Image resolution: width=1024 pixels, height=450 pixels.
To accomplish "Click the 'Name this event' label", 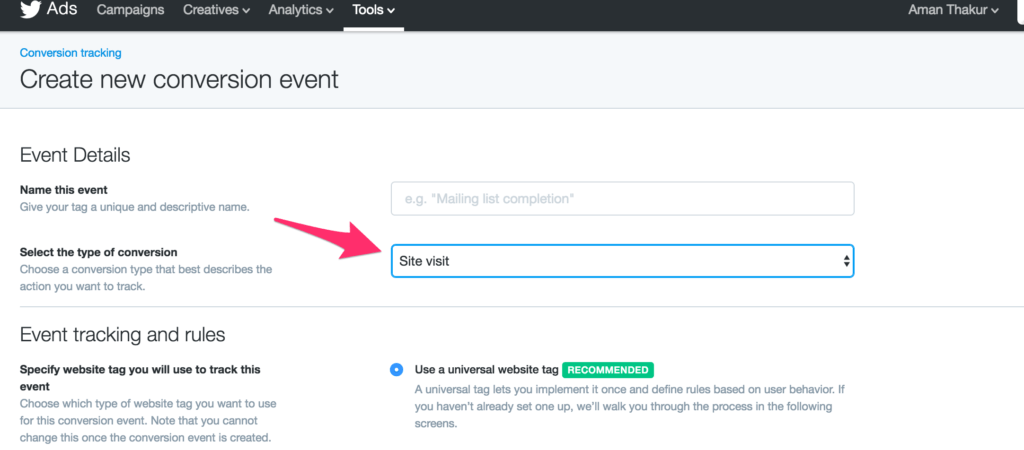I will tap(64, 190).
